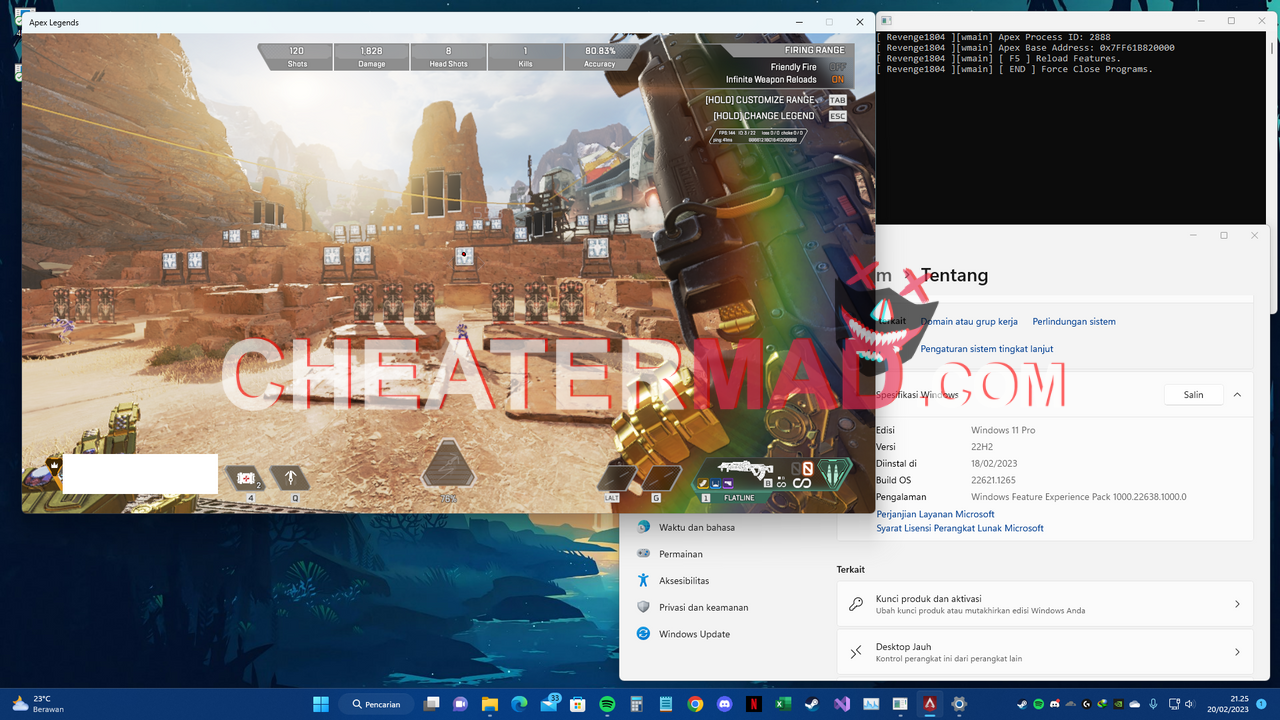Click Domain atau grup kerja link
The image size is (1280, 720).
coord(969,322)
